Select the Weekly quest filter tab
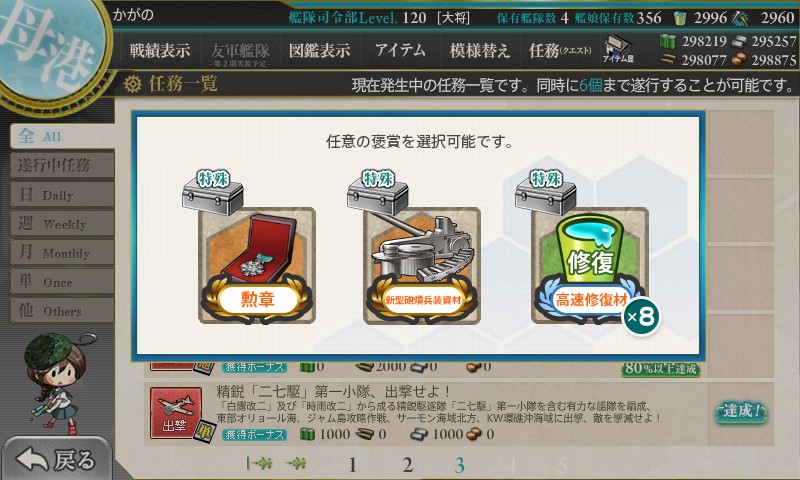800x480 pixels. [x=62, y=223]
